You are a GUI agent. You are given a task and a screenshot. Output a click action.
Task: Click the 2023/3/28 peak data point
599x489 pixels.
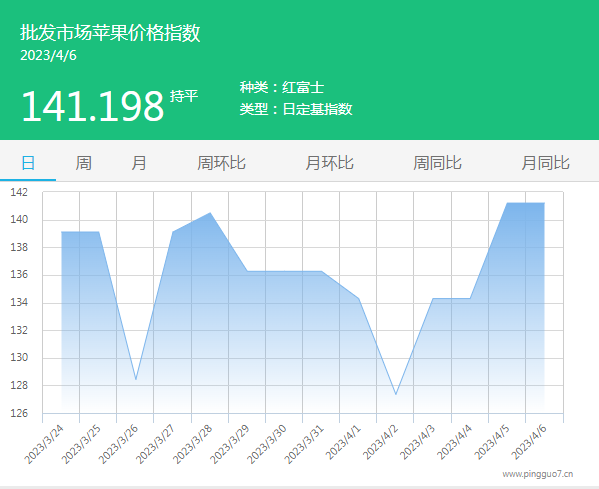pyautogui.click(x=210, y=213)
